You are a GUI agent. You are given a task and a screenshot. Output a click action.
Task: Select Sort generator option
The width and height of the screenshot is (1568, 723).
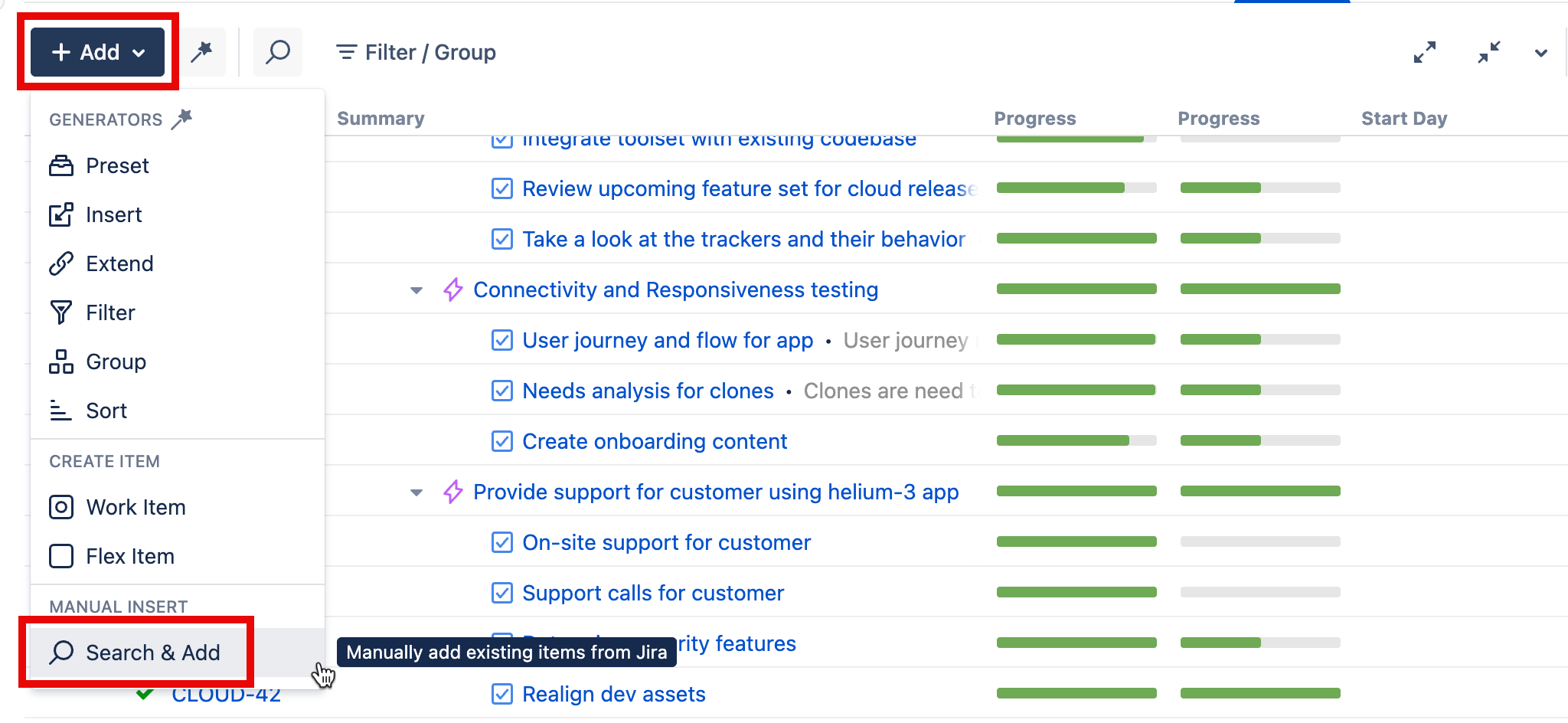click(106, 411)
